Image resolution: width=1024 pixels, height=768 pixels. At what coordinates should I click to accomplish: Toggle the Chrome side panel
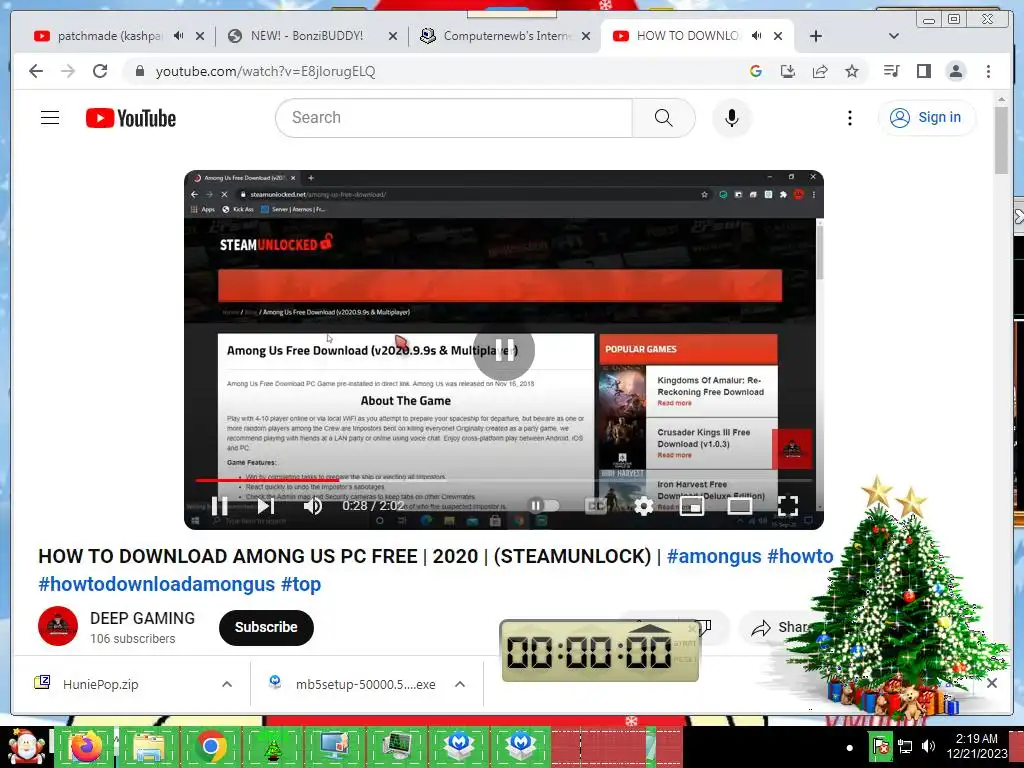coord(923,71)
